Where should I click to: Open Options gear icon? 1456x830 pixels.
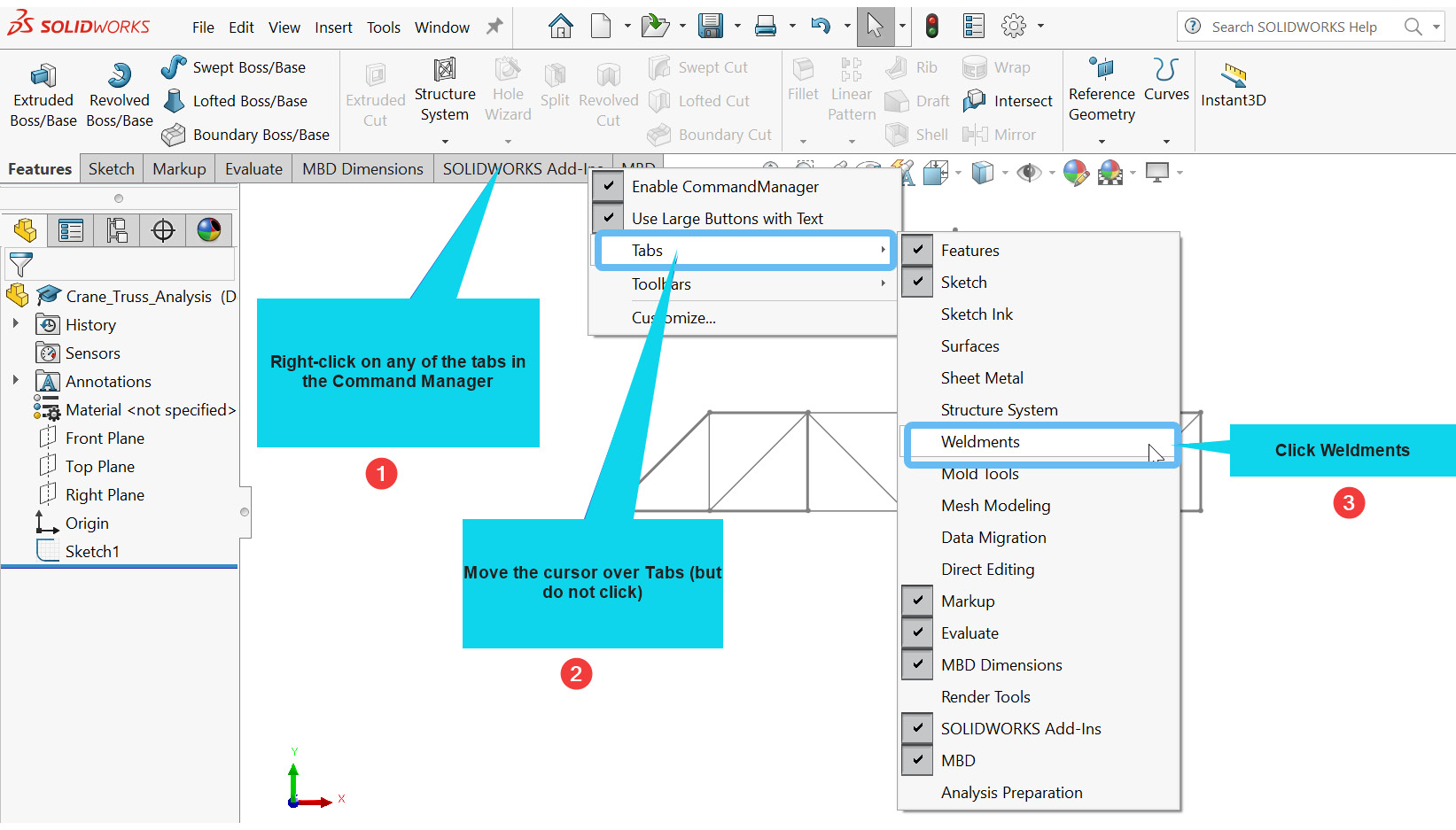1014,27
